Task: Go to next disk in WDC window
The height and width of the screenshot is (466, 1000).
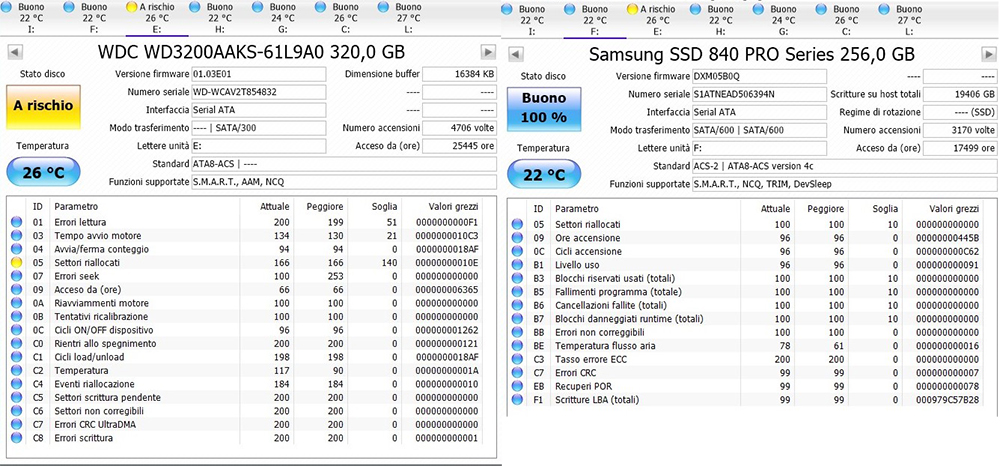Action: [489, 52]
